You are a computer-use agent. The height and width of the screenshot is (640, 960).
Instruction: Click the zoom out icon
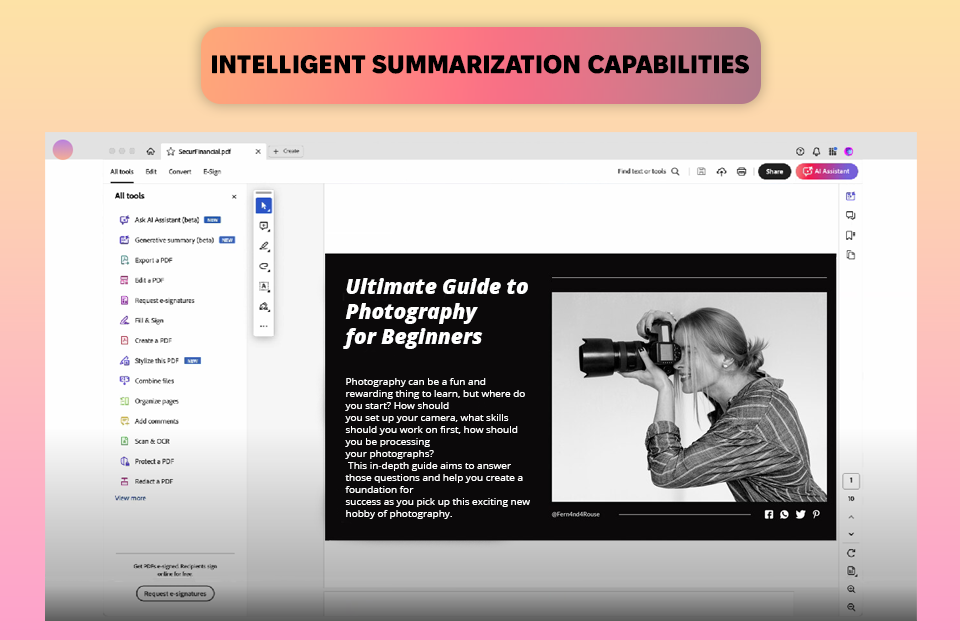(x=851, y=608)
